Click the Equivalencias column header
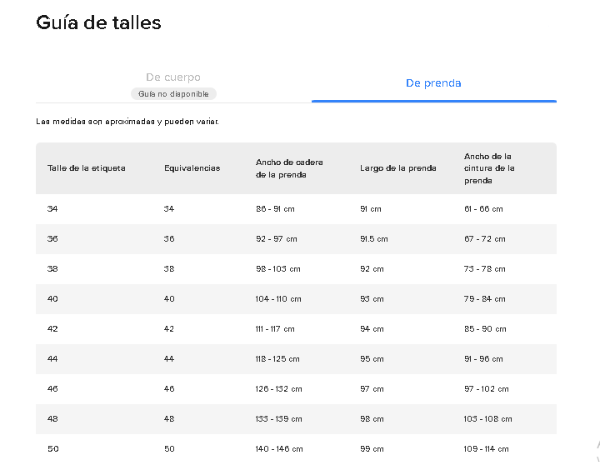600x462 pixels. (x=192, y=168)
